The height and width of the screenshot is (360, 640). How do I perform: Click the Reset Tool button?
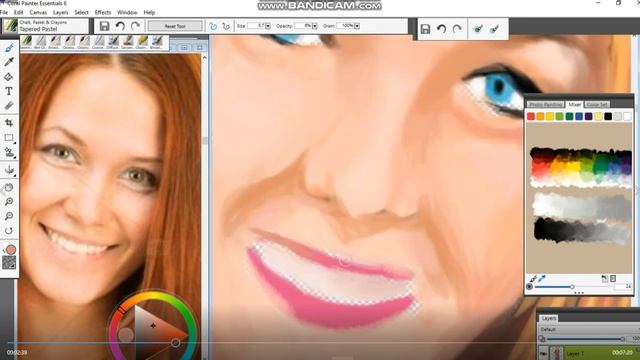[x=175, y=26]
